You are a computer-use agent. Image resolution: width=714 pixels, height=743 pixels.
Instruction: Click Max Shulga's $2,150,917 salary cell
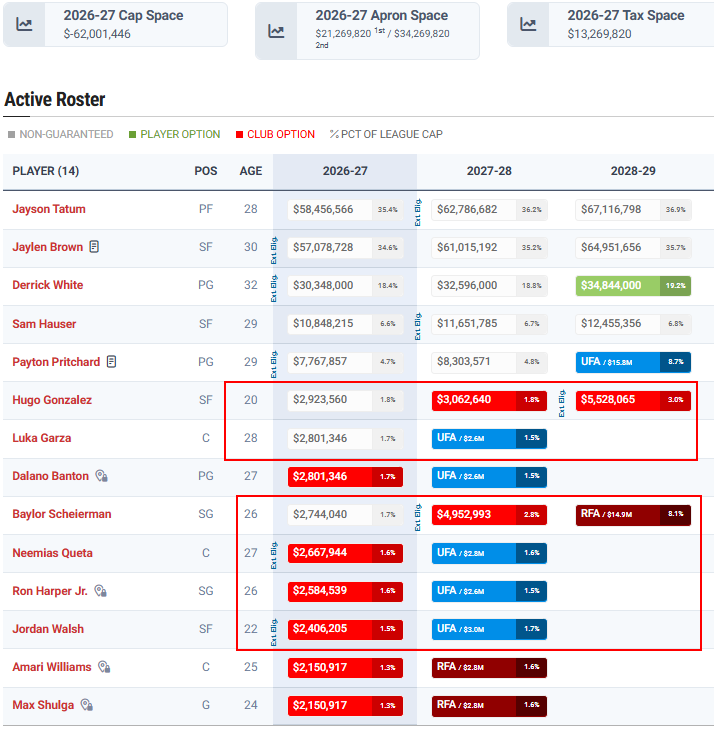pos(345,706)
